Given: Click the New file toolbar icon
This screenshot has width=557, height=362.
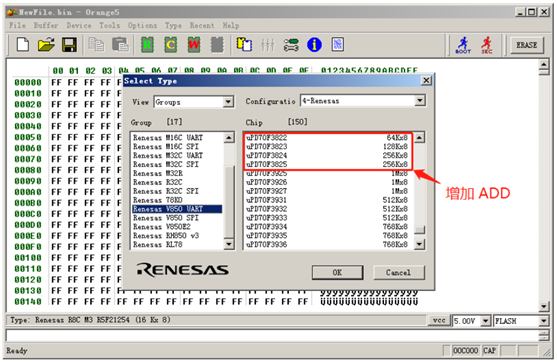Looking at the screenshot, I should coord(23,45).
